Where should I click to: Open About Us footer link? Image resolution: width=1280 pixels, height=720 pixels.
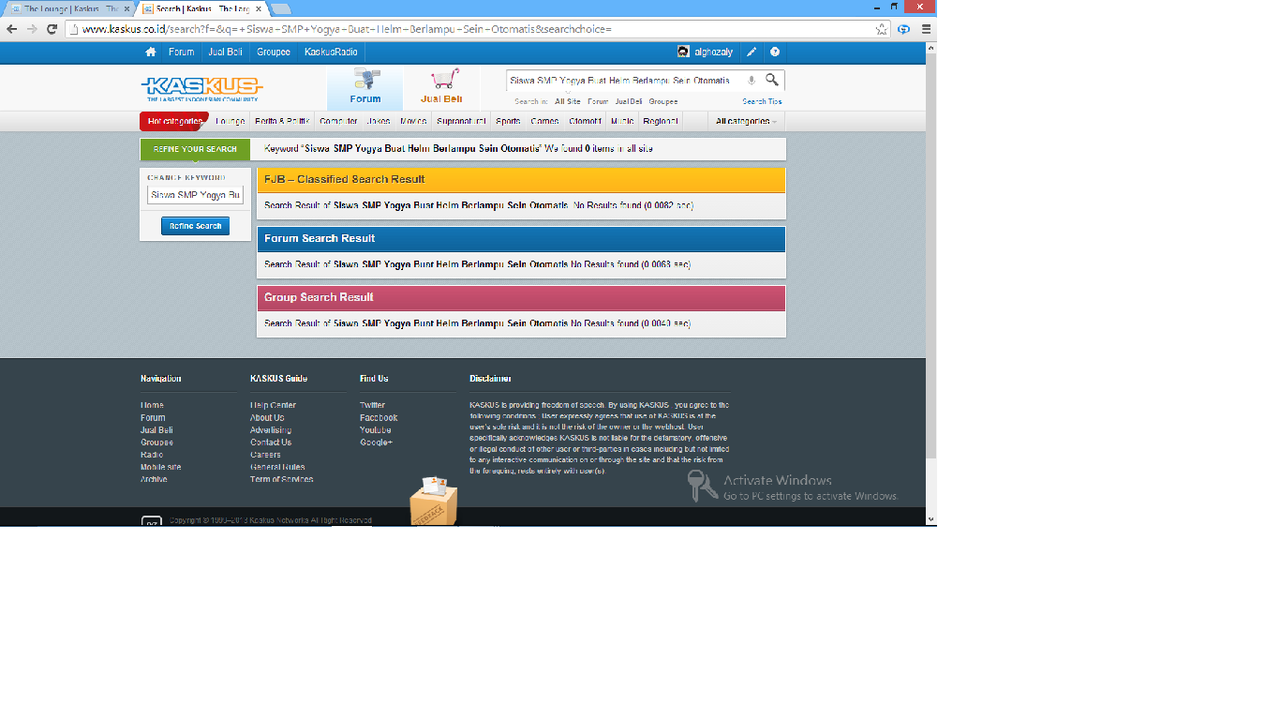pos(267,418)
